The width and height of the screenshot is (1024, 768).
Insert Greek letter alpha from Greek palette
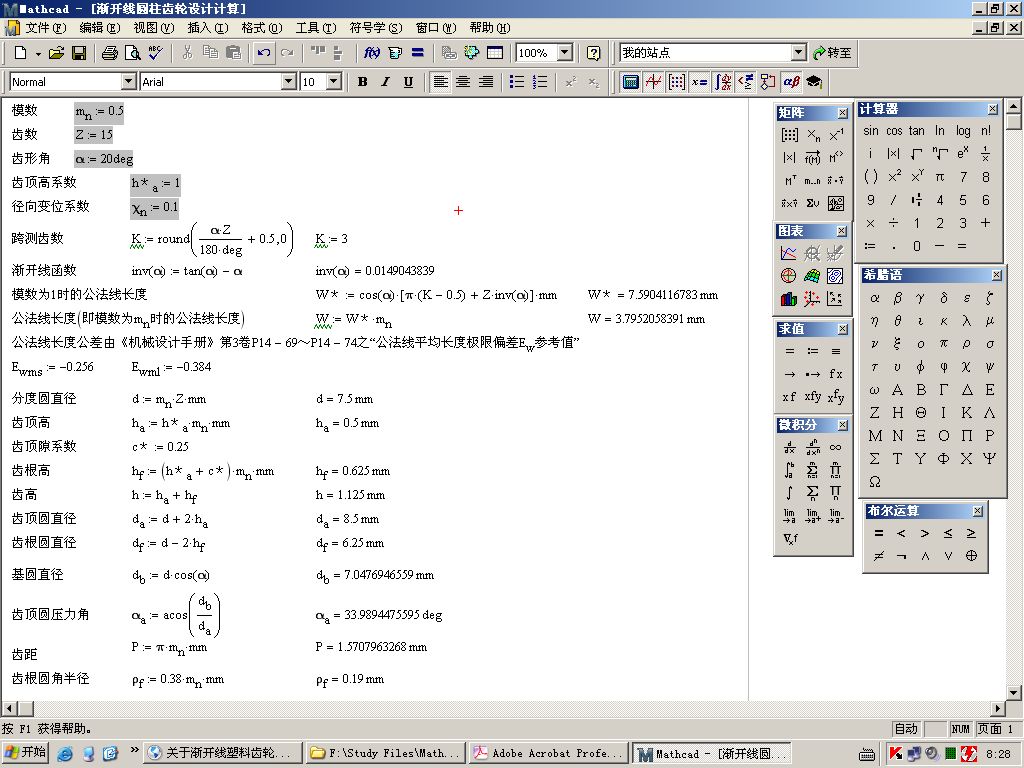[874, 298]
